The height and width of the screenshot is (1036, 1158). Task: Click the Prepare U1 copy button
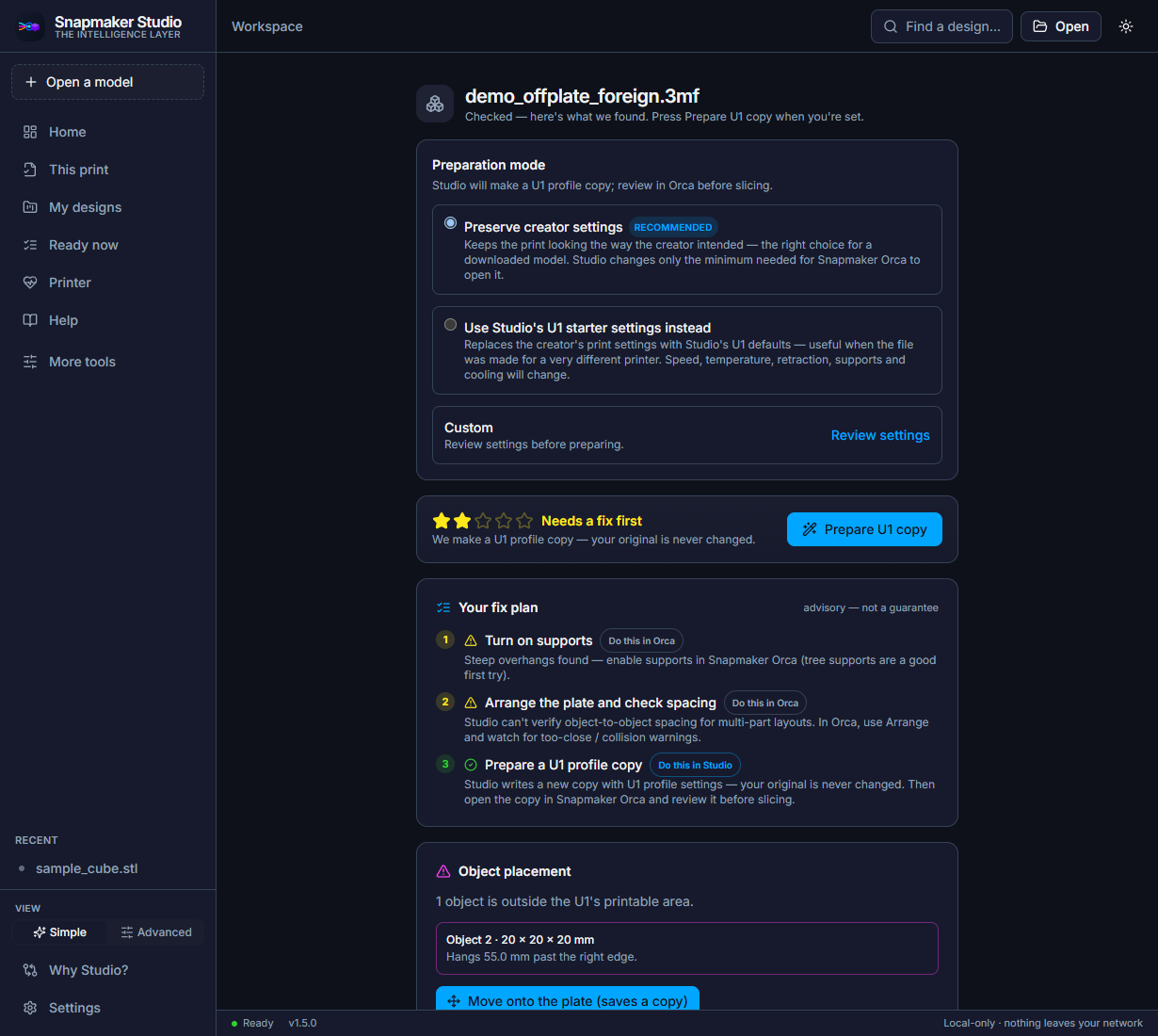pyautogui.click(x=864, y=529)
